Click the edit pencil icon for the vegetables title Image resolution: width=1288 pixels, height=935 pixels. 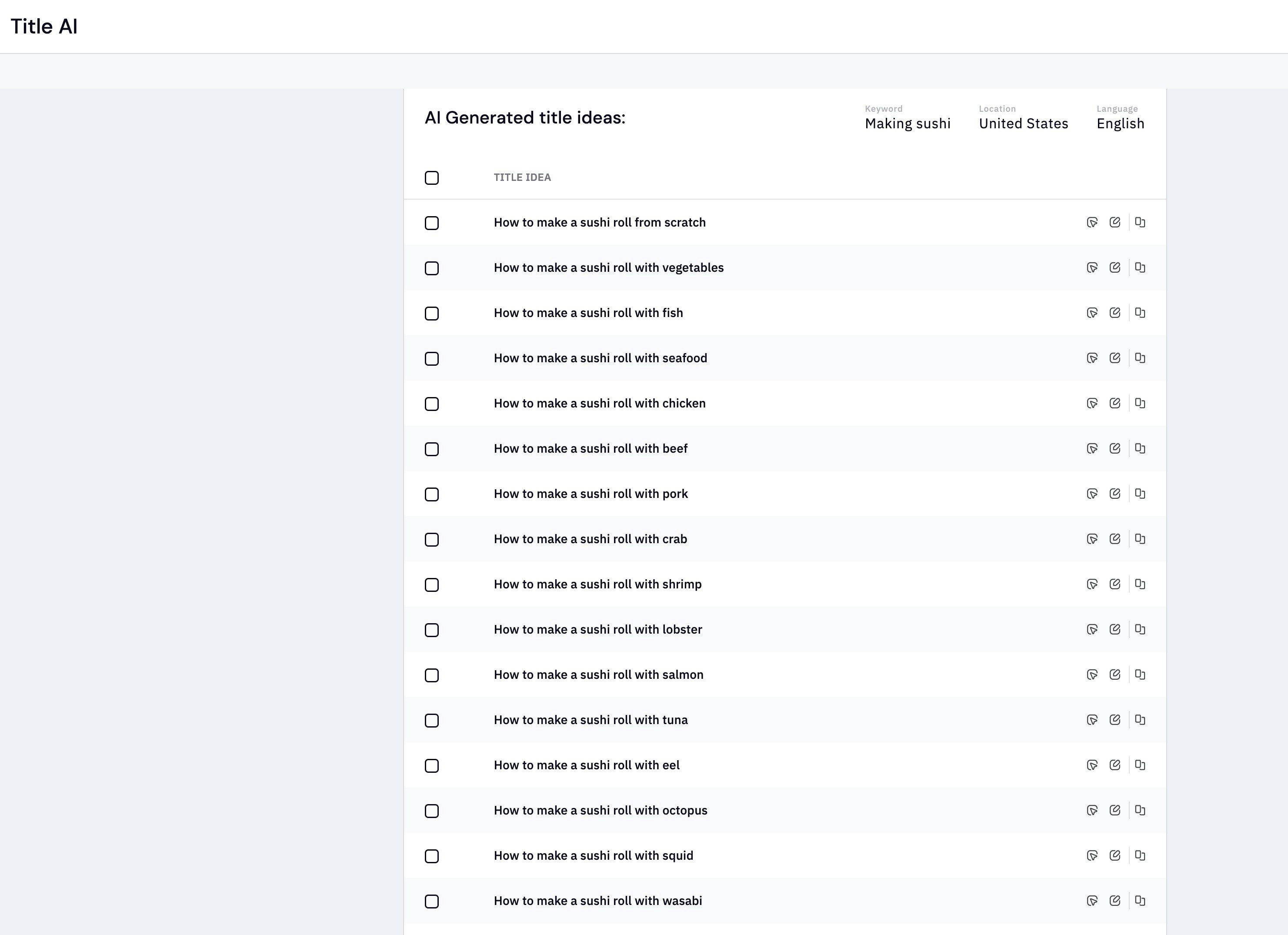[1115, 267]
